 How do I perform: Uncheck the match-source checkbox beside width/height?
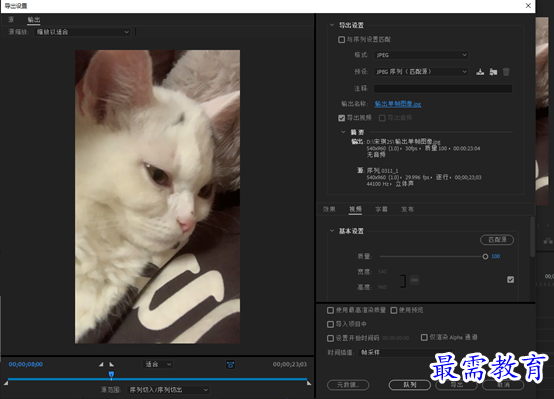coord(511,280)
